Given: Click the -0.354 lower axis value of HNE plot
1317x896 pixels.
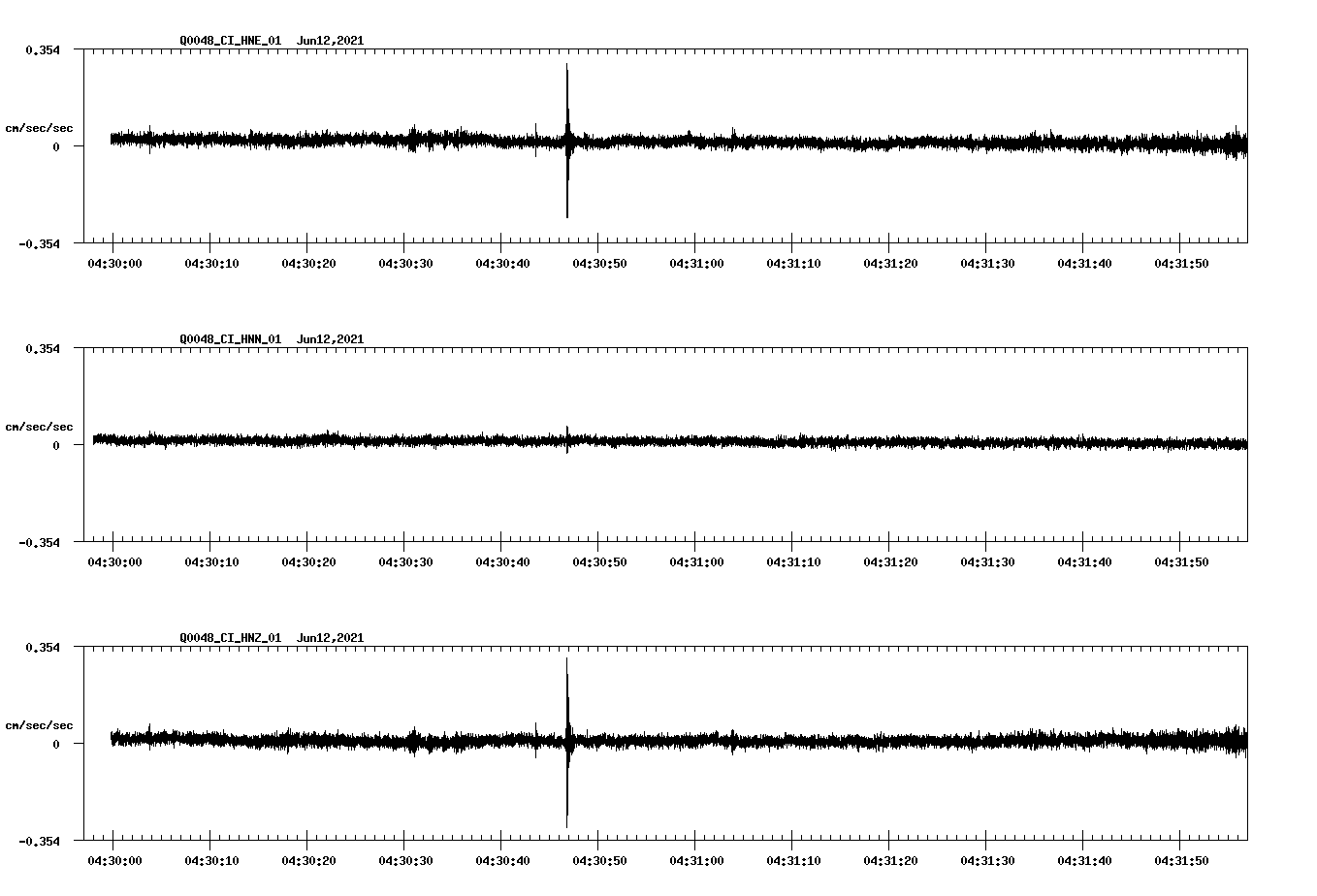Looking at the screenshot, I should tap(39, 243).
